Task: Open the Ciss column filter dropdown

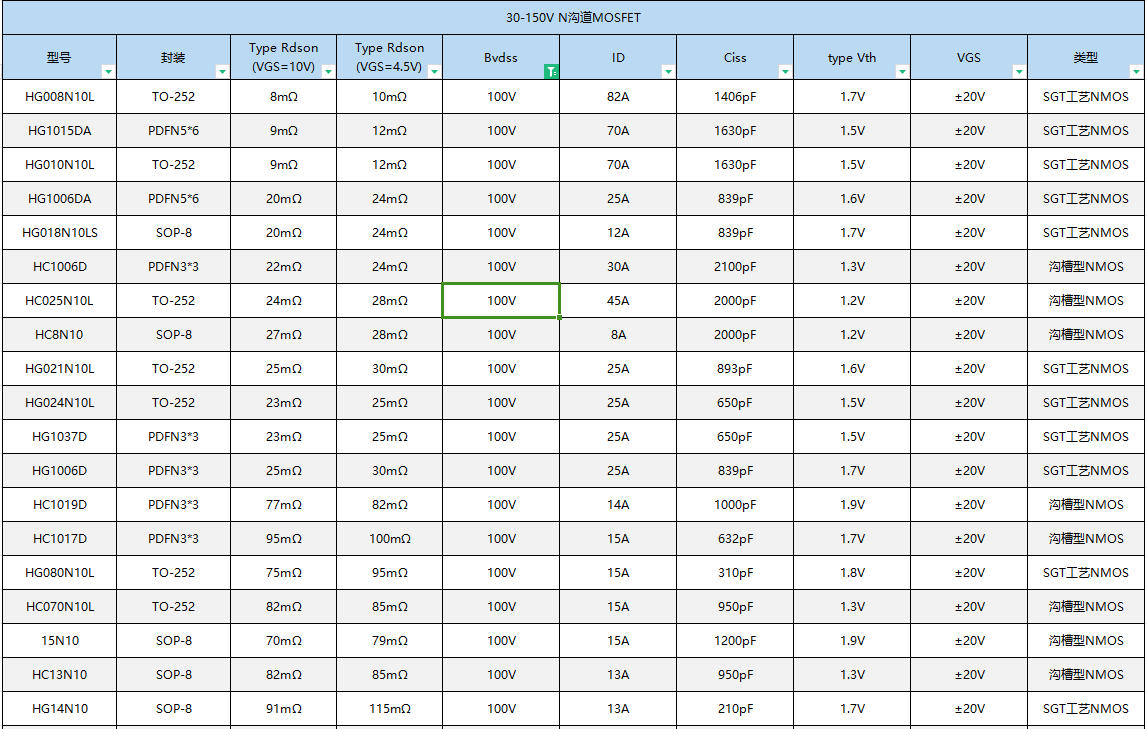Action: pyautogui.click(x=786, y=71)
